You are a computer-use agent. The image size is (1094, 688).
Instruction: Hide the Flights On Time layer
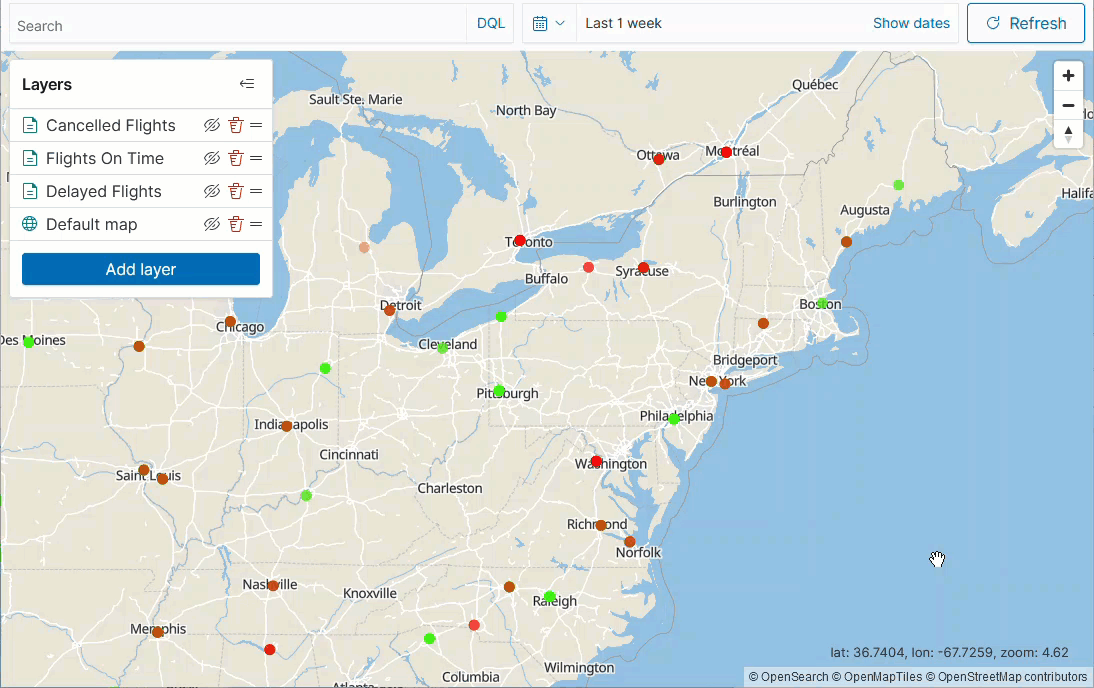(x=212, y=158)
